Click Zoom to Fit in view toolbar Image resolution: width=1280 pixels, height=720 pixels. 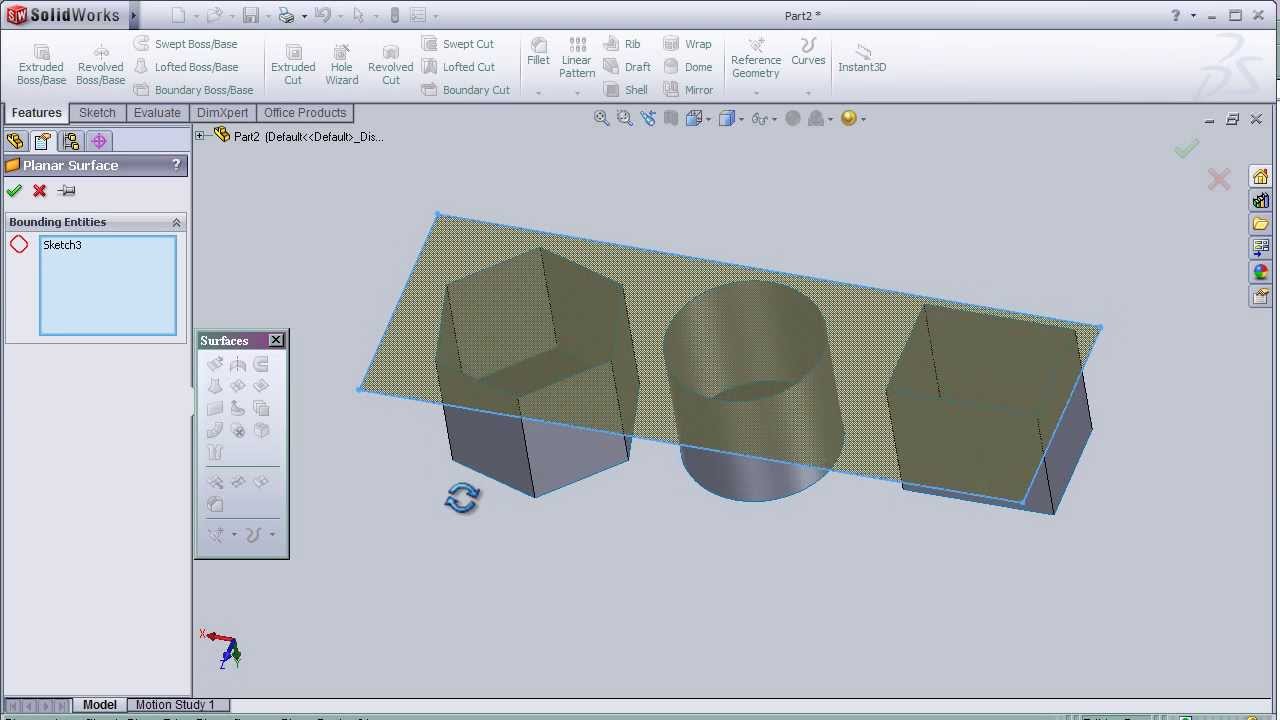coord(601,118)
